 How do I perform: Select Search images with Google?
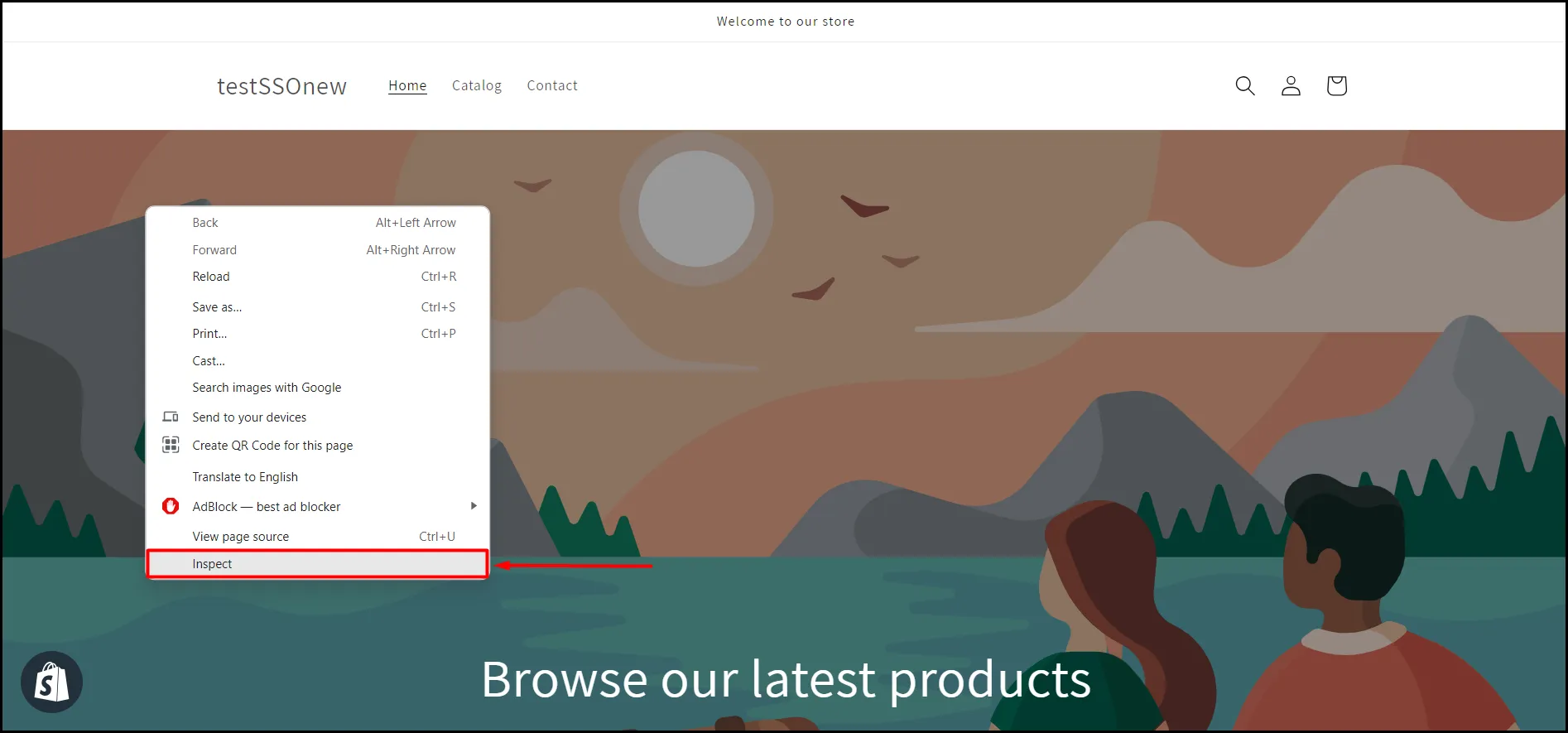318,388
